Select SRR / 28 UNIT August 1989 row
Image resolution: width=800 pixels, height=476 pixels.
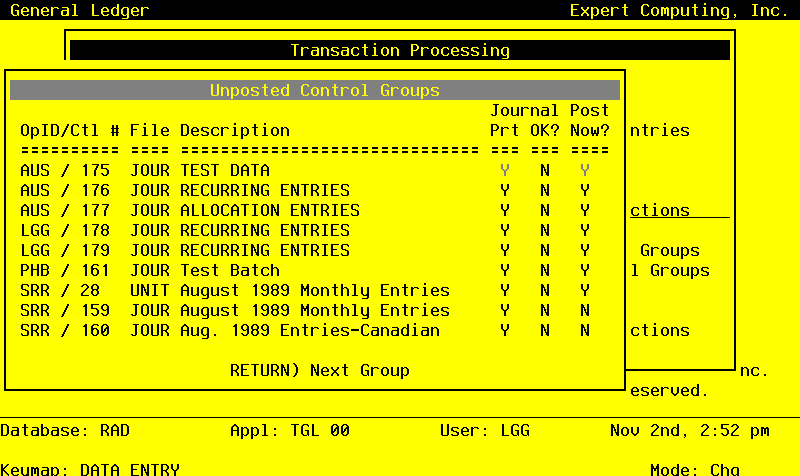coord(305,290)
